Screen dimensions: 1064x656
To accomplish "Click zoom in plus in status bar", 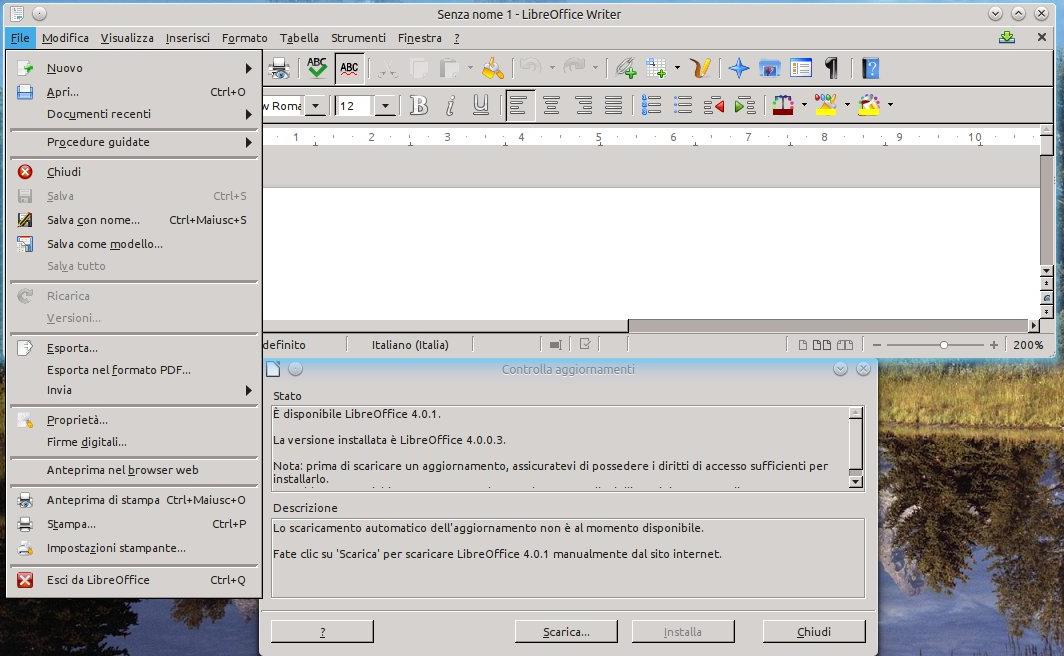I will [x=993, y=345].
